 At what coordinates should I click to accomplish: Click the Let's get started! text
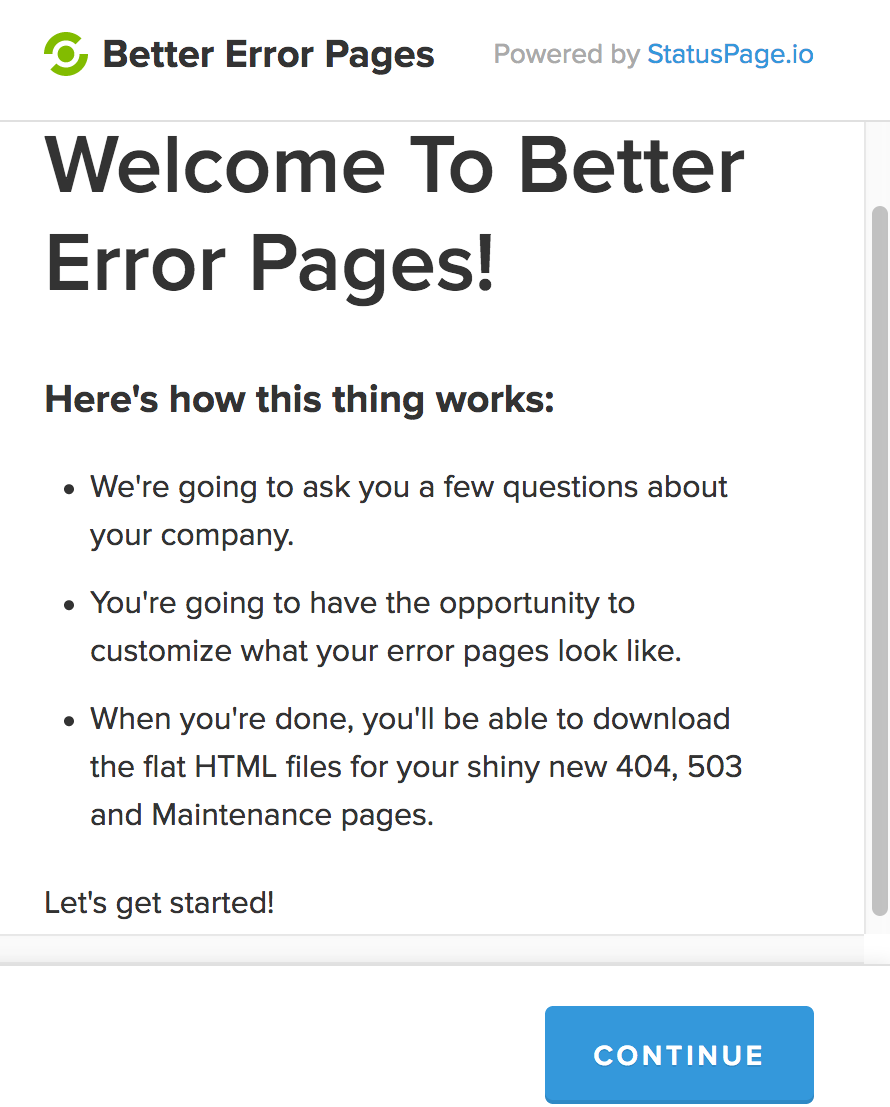160,902
